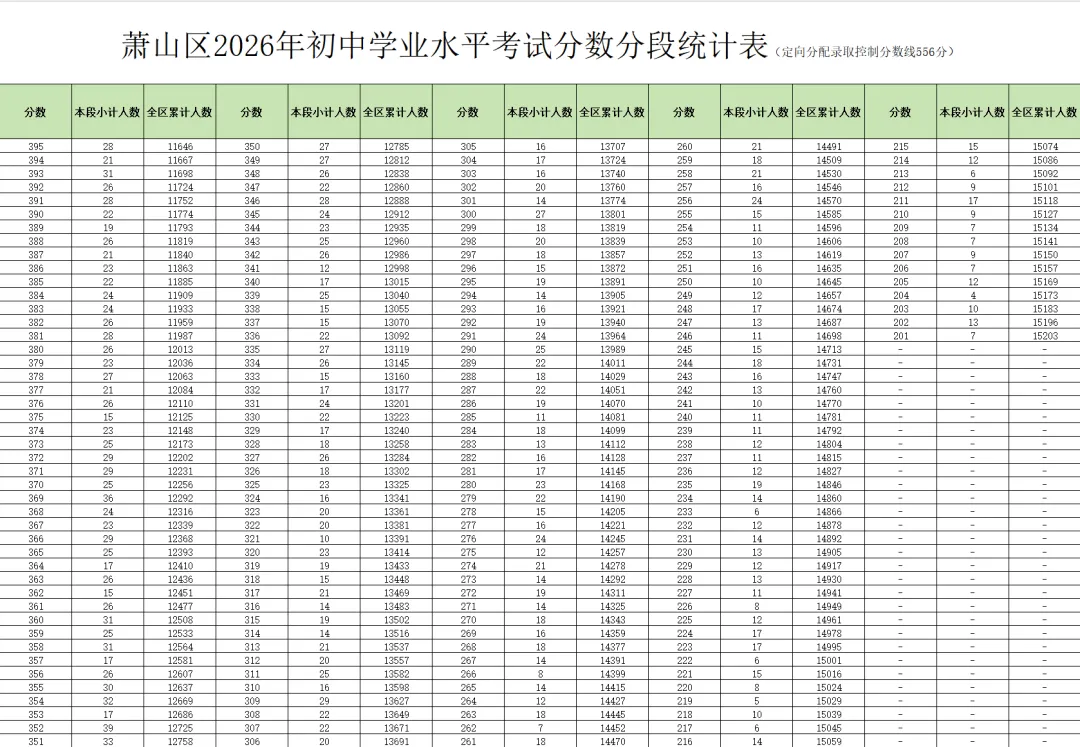1080x747 pixels.
Task: Select cumulative total 12292
Action: click(180, 498)
